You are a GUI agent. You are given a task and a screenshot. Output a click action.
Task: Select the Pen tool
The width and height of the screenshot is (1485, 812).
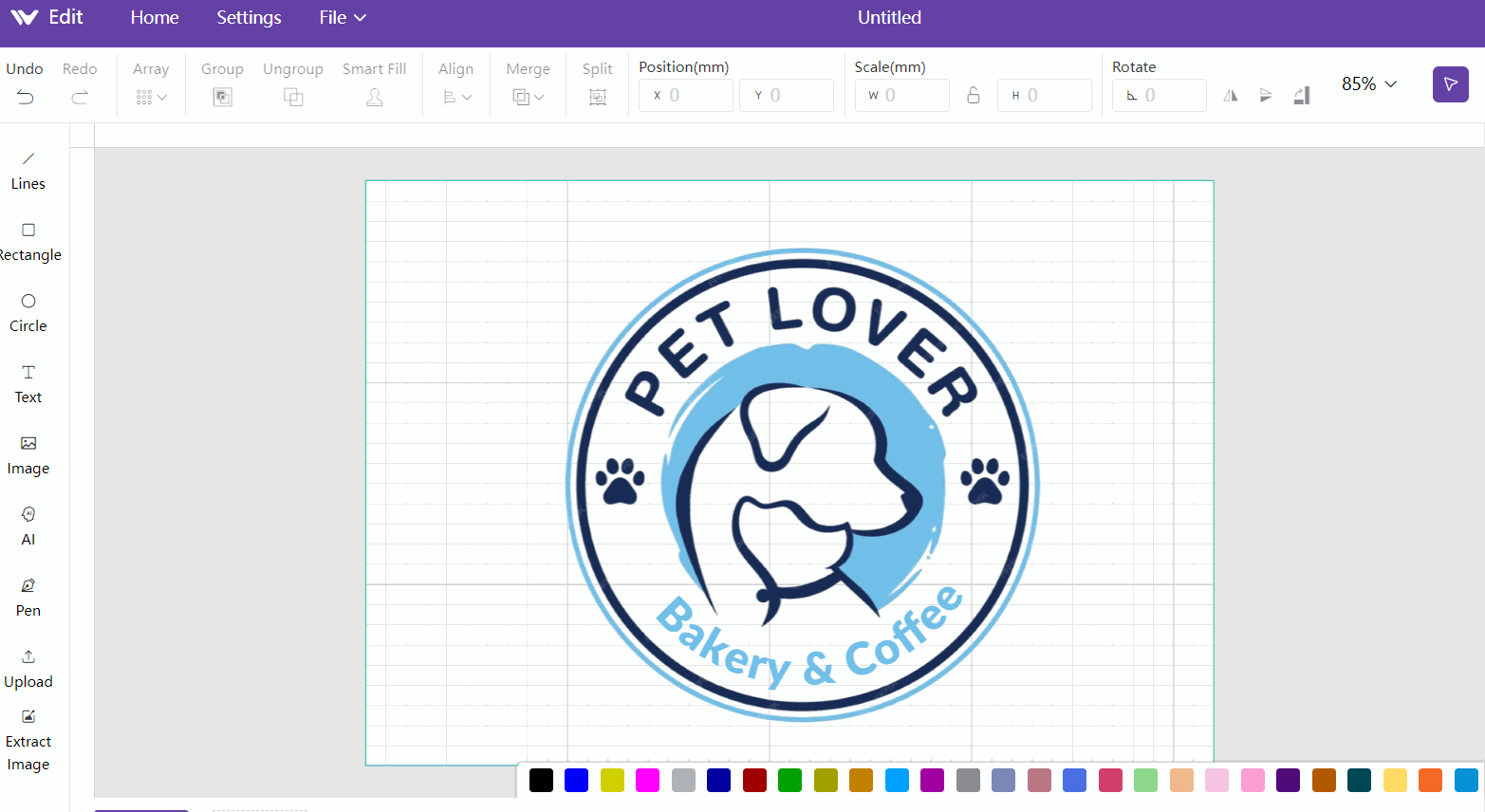(x=28, y=598)
